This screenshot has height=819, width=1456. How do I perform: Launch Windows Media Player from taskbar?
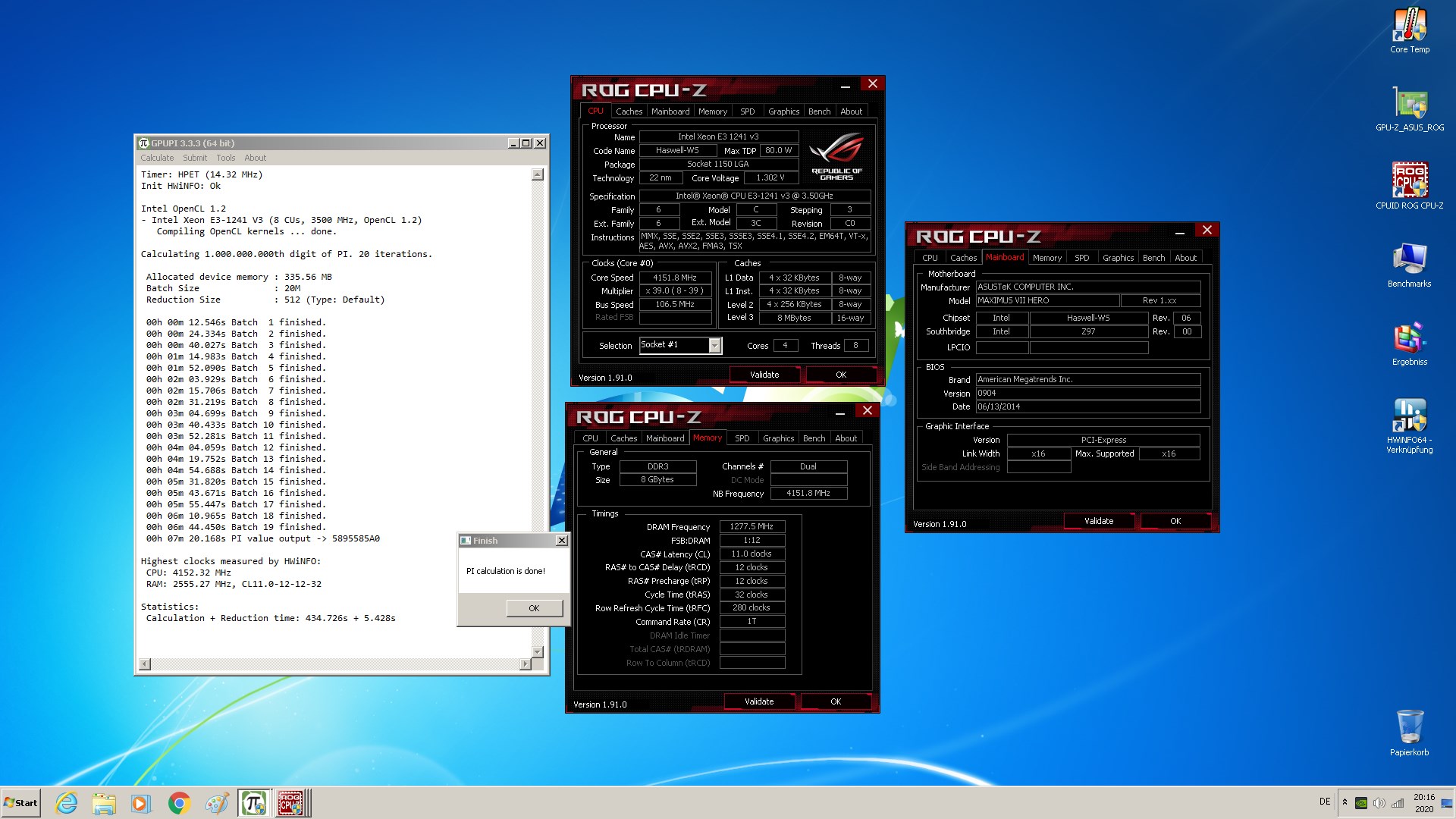140,803
